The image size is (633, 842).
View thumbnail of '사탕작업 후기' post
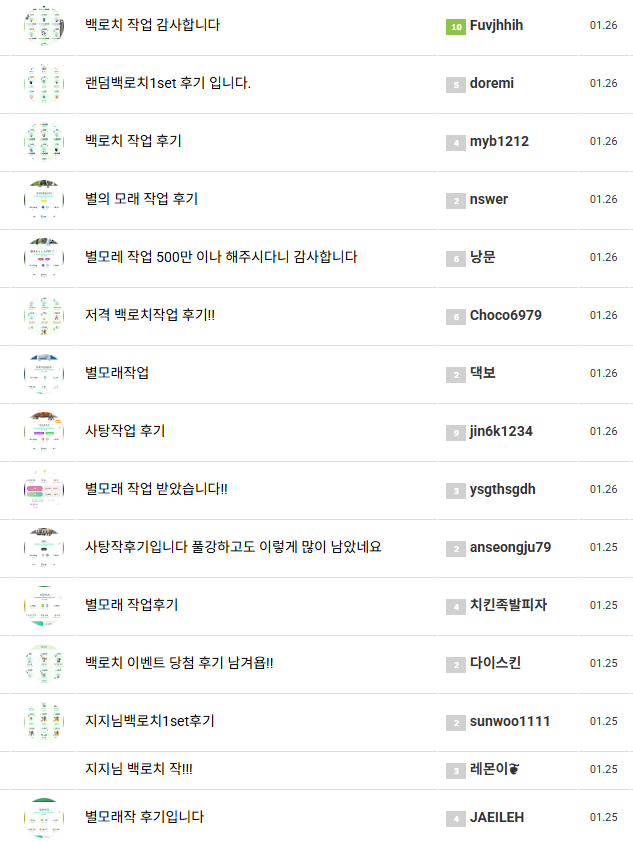point(43,431)
